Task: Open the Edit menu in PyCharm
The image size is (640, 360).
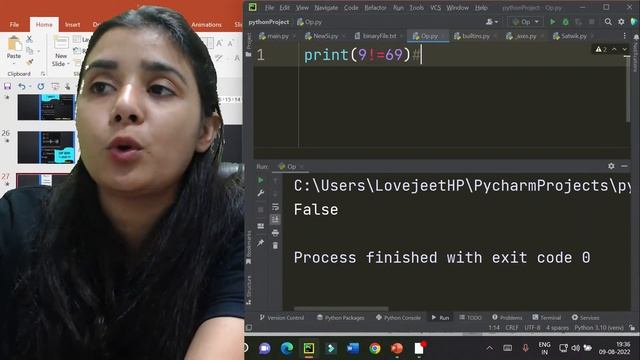Action: tap(284, 8)
